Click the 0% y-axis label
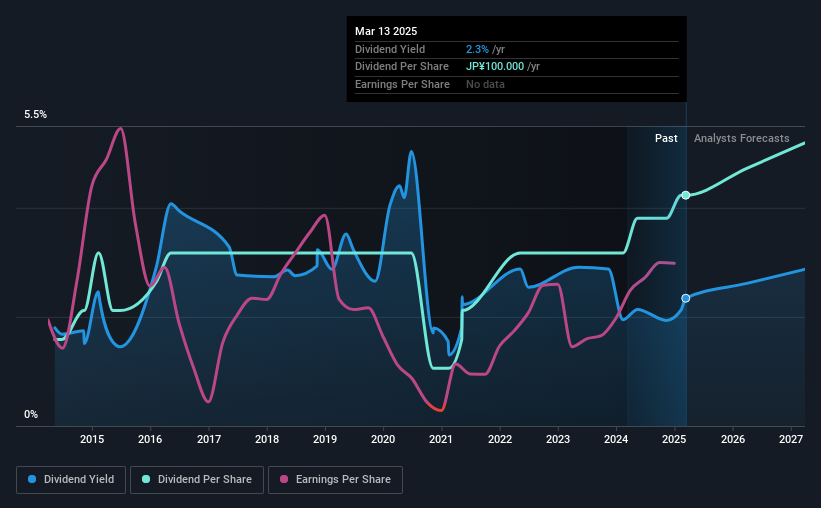Screen dimensions: 821x508 pos(31,414)
